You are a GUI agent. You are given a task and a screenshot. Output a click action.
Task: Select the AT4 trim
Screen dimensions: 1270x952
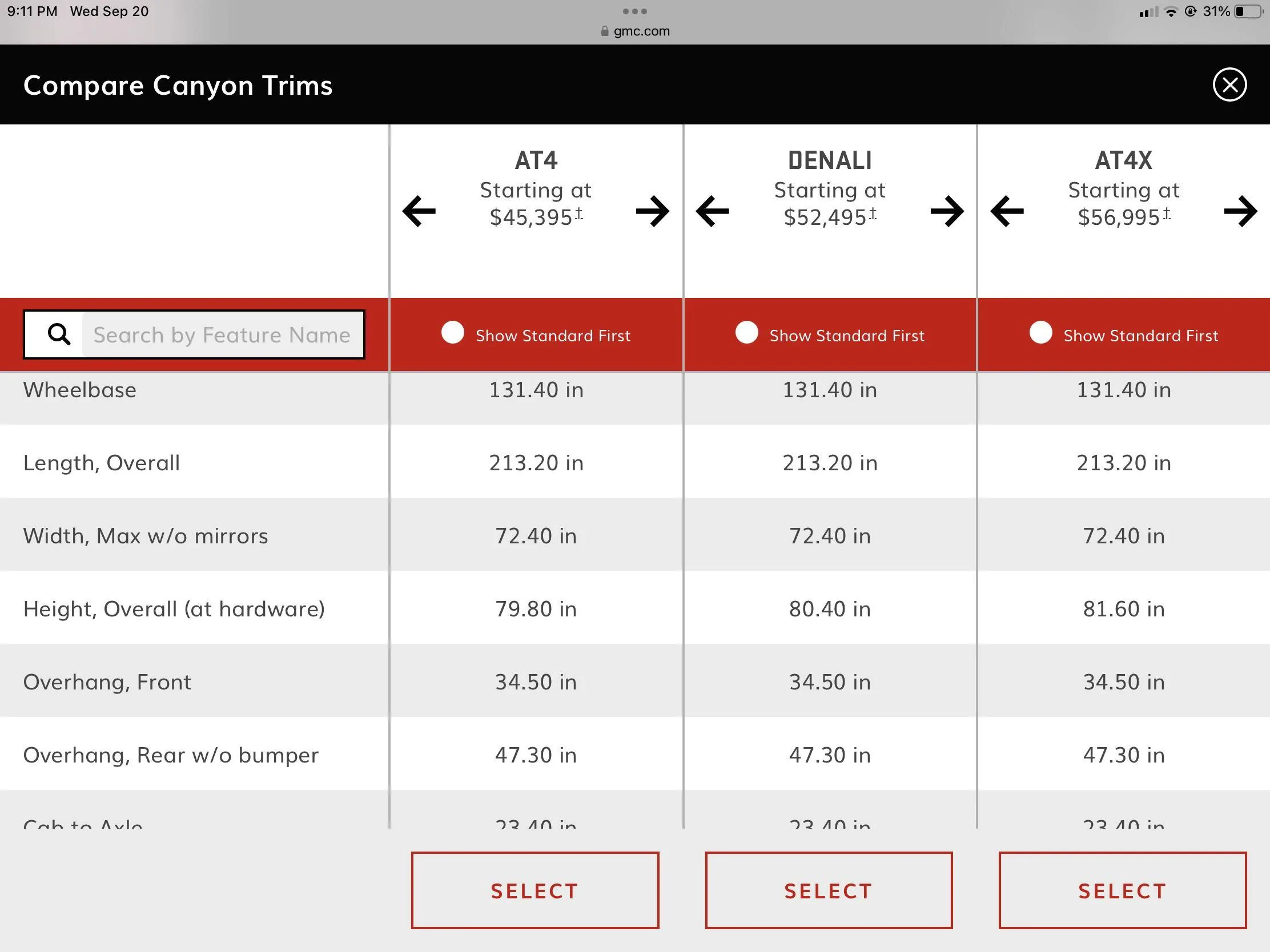[535, 890]
